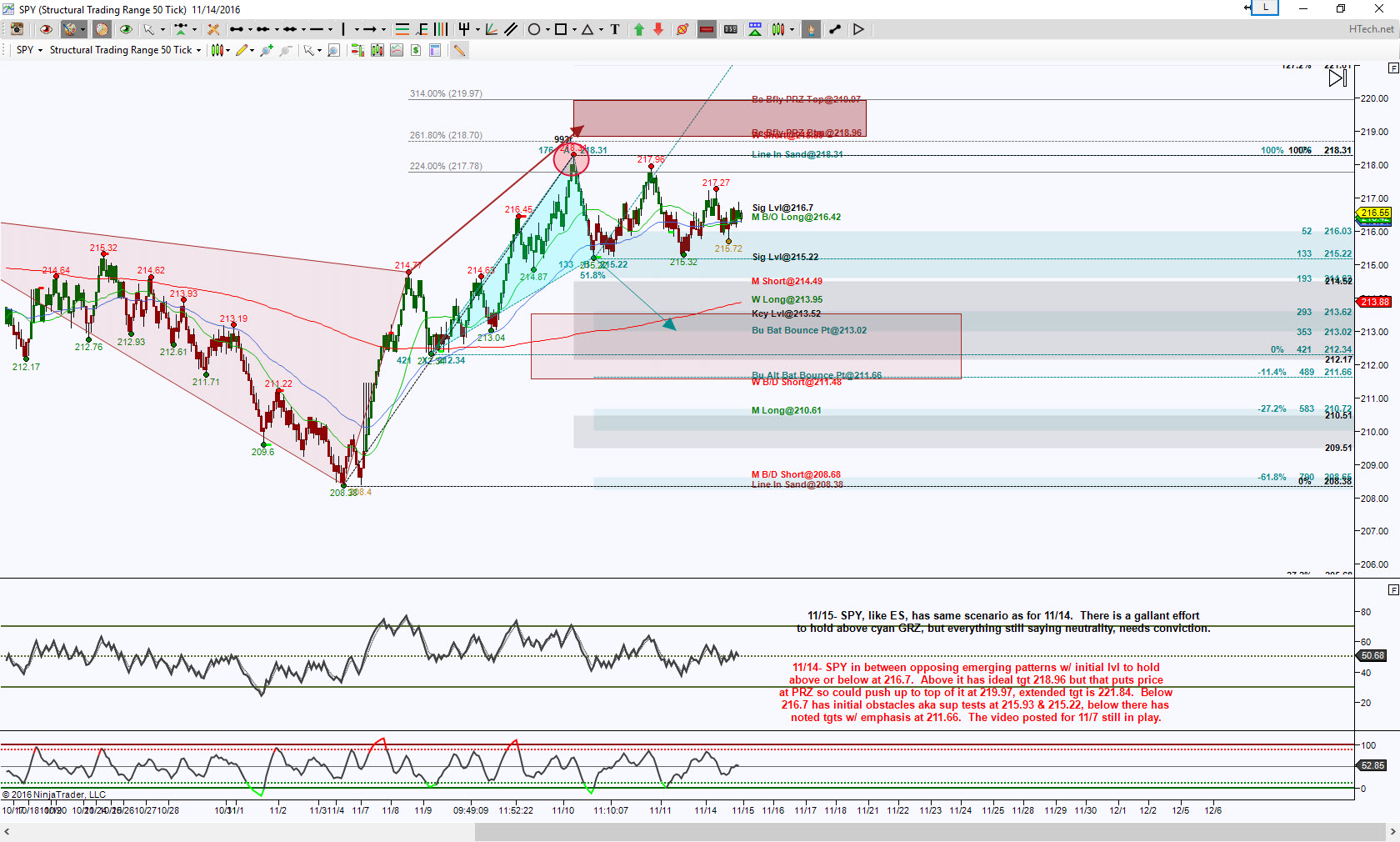Click the camera screenshot icon
This screenshot has width=1400, height=842.
(x=17, y=29)
